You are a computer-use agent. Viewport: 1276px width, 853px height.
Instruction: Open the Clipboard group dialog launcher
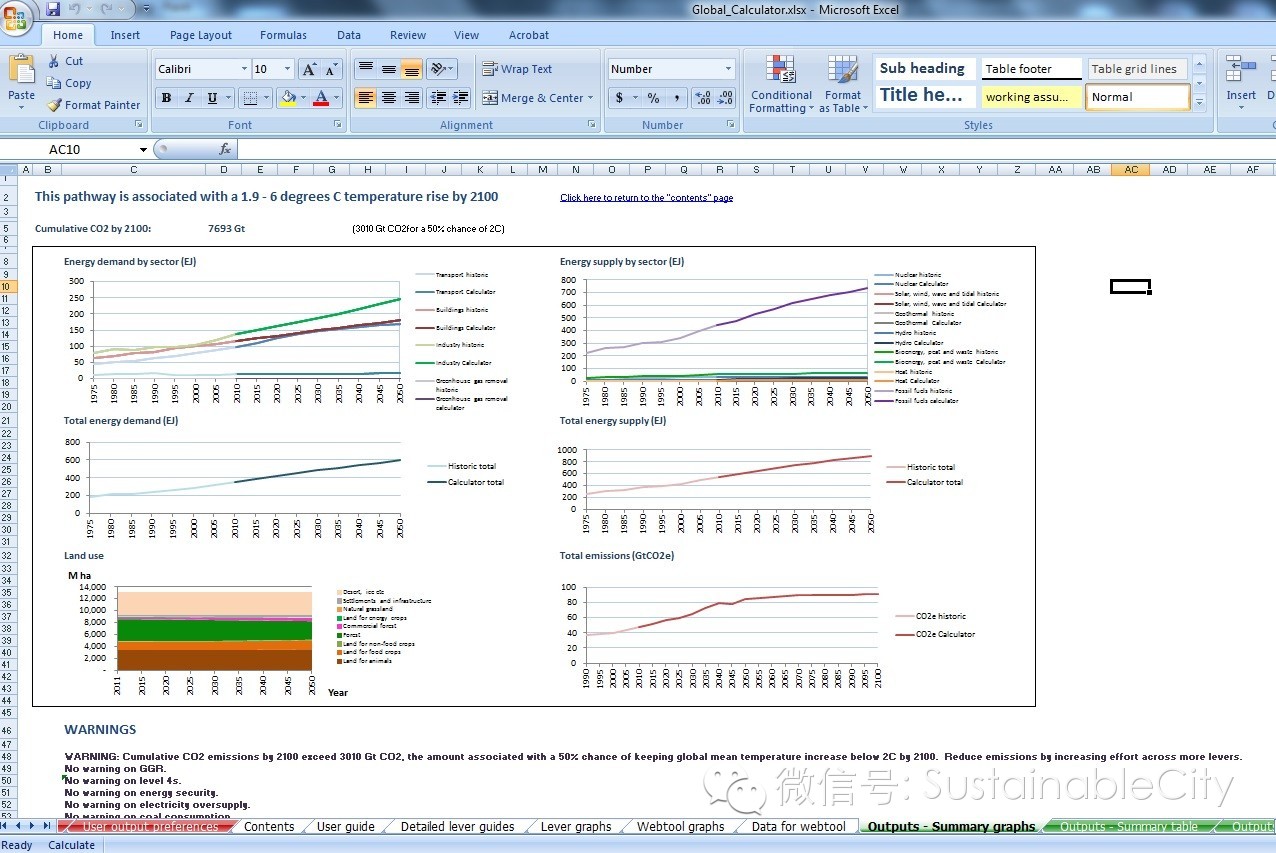[x=138, y=125]
